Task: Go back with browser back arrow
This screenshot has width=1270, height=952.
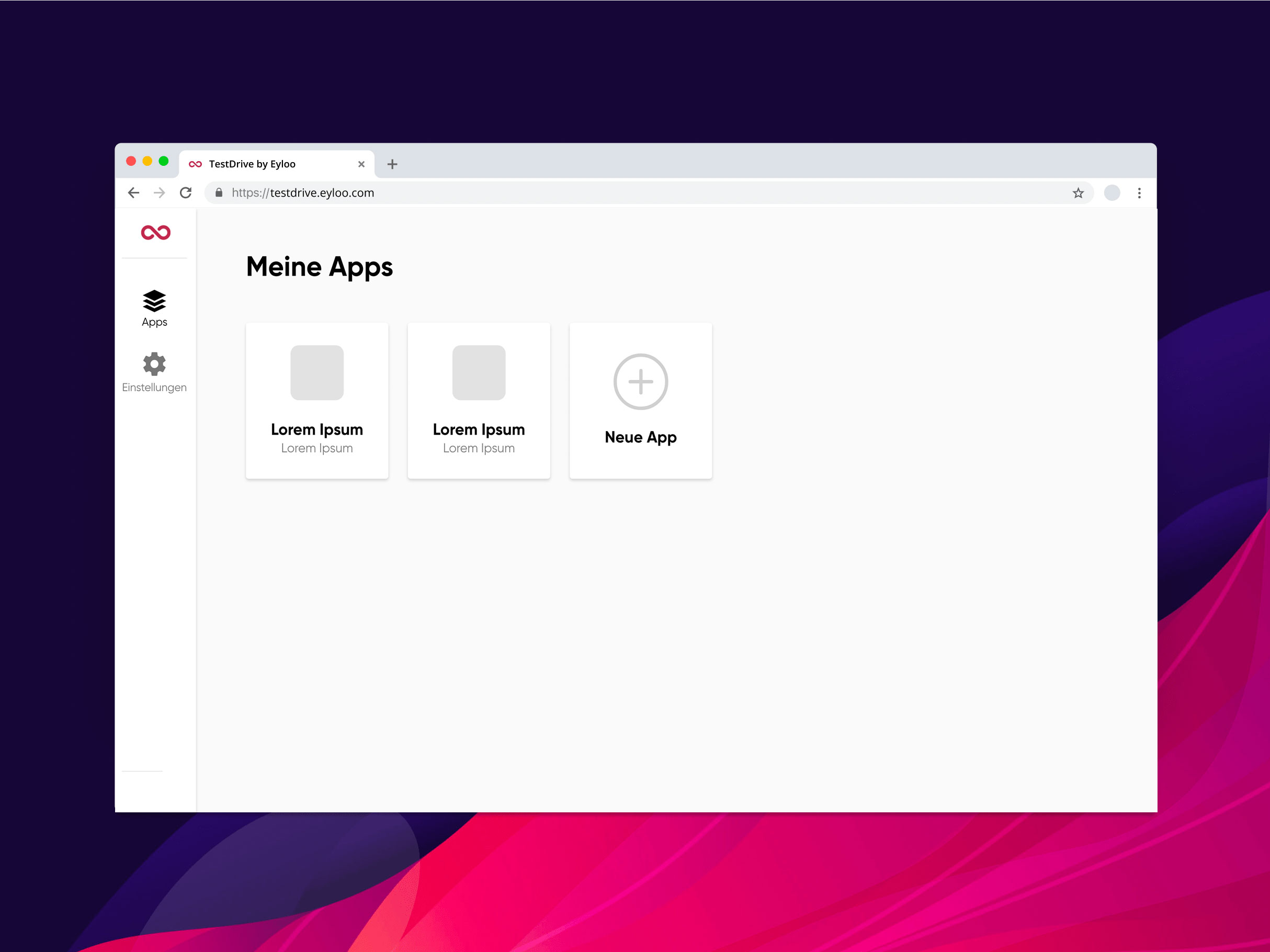Action: pyautogui.click(x=134, y=193)
